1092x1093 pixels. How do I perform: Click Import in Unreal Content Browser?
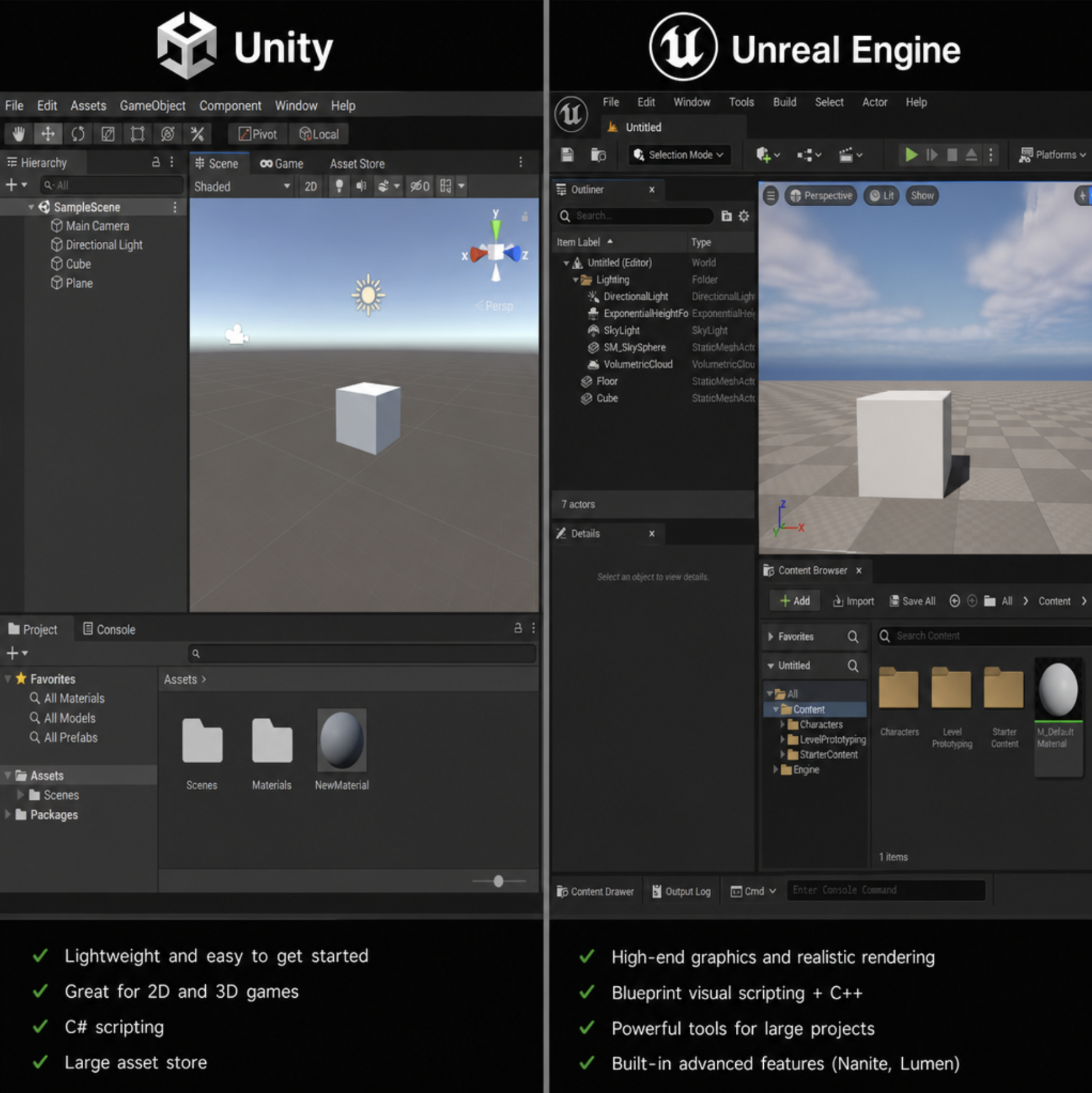[853, 601]
